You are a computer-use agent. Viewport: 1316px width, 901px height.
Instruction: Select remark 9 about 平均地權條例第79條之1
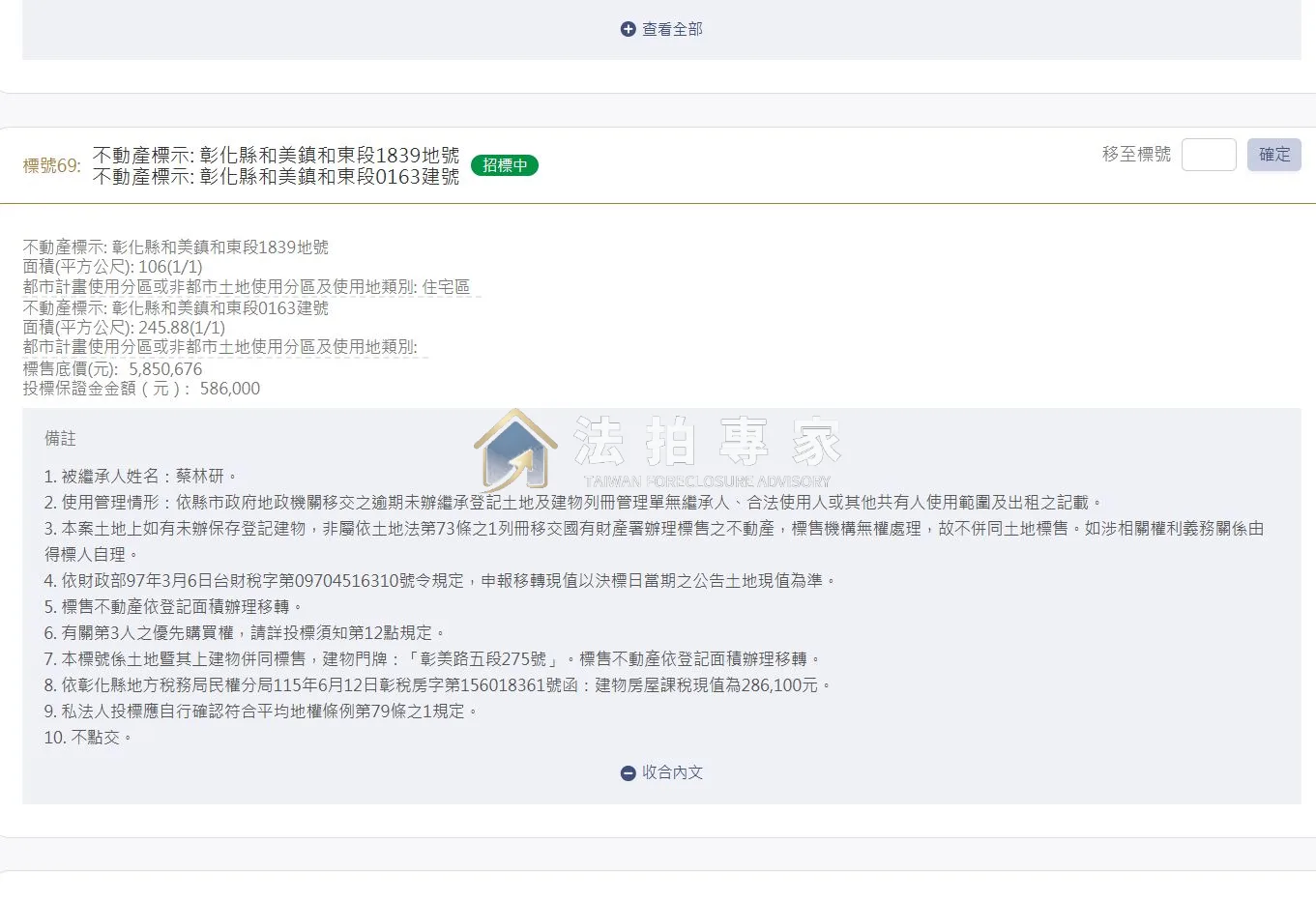262,711
